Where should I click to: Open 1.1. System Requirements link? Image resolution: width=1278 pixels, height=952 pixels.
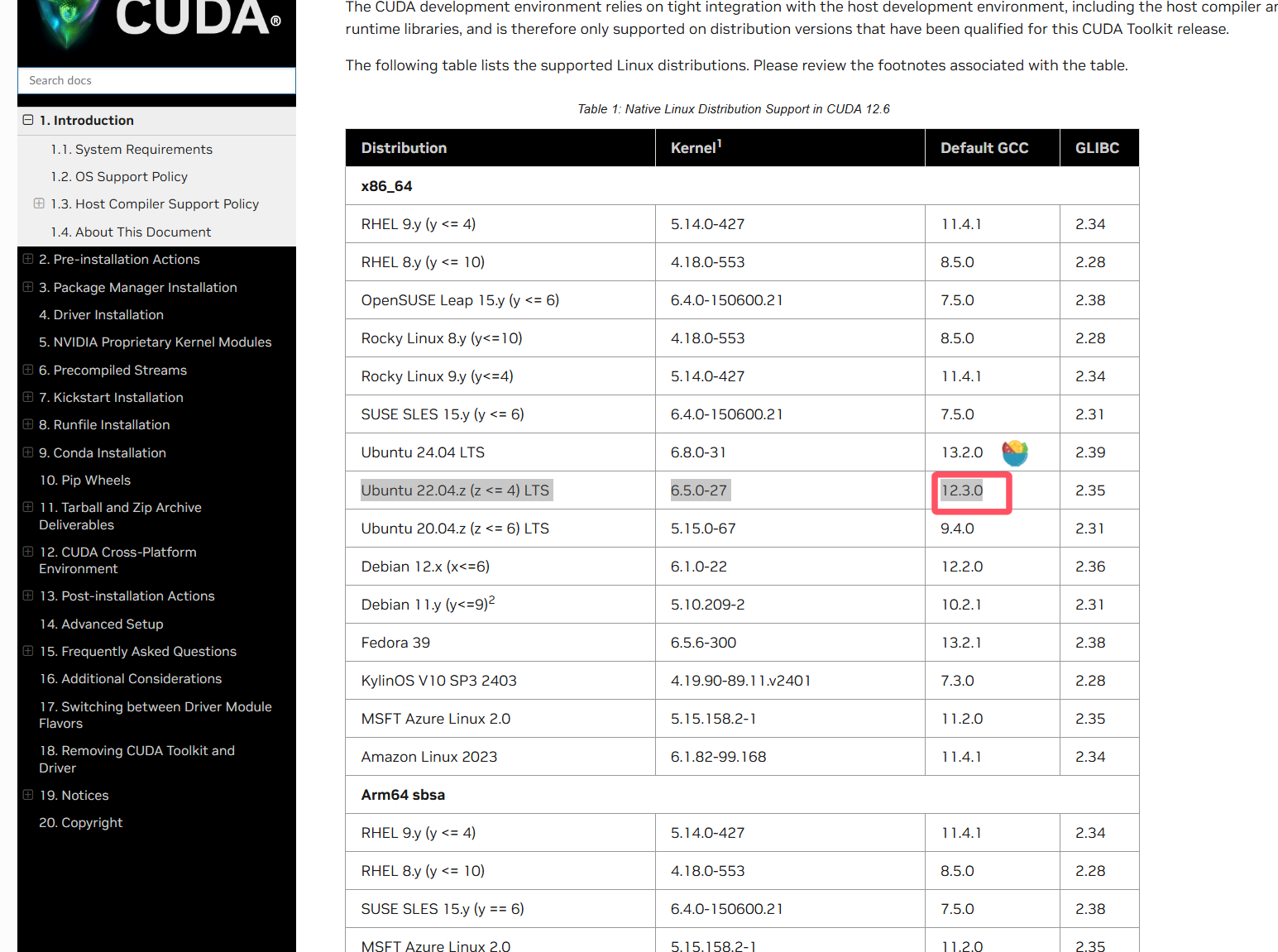132,149
